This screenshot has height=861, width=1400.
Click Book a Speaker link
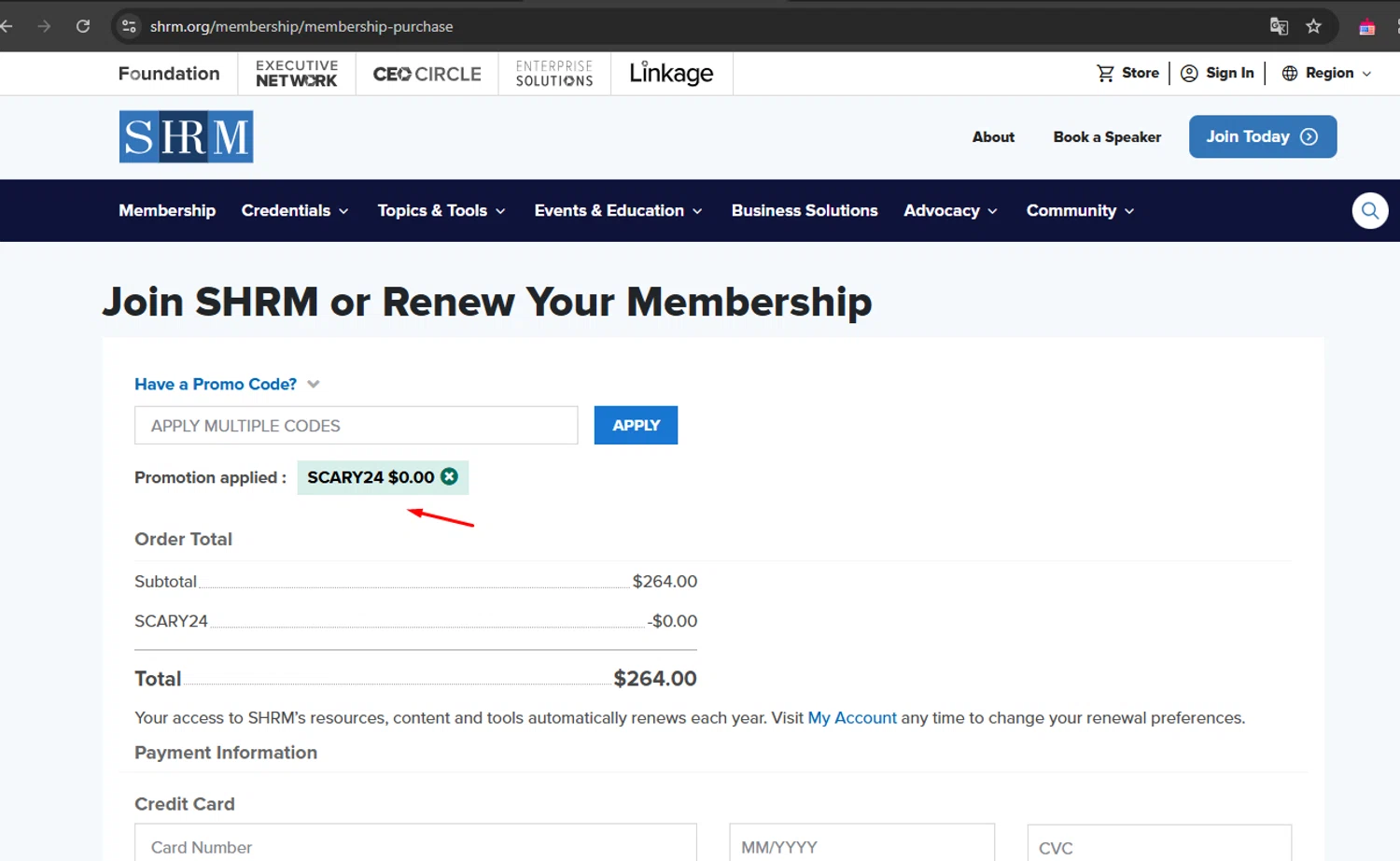point(1107,136)
